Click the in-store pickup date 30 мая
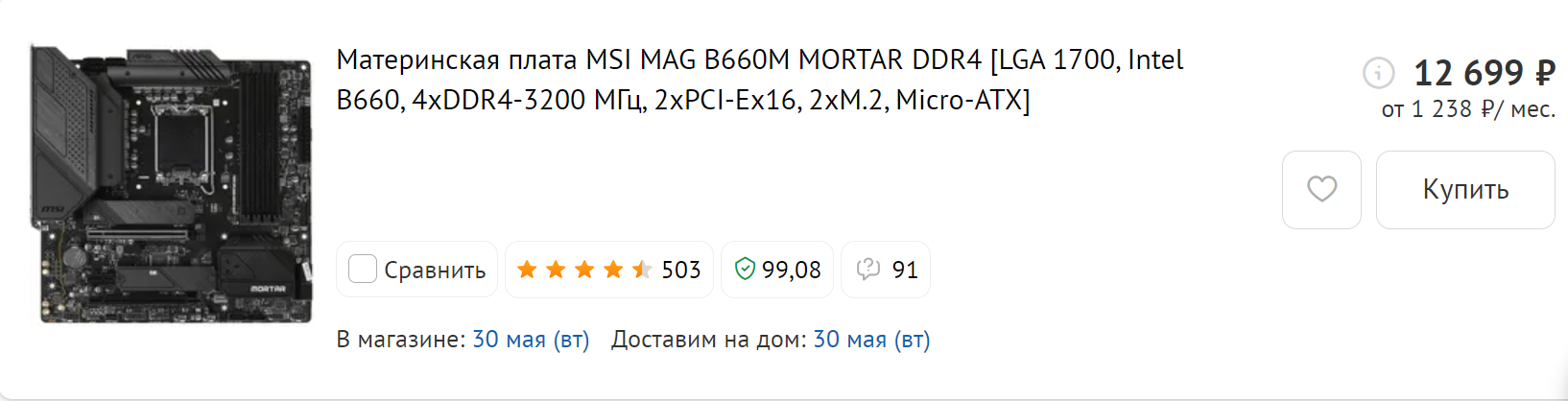 [x=530, y=340]
